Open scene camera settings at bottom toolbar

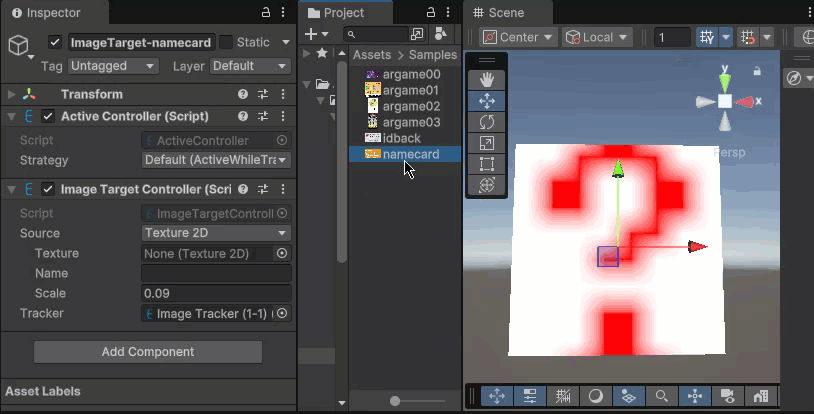tap(728, 396)
